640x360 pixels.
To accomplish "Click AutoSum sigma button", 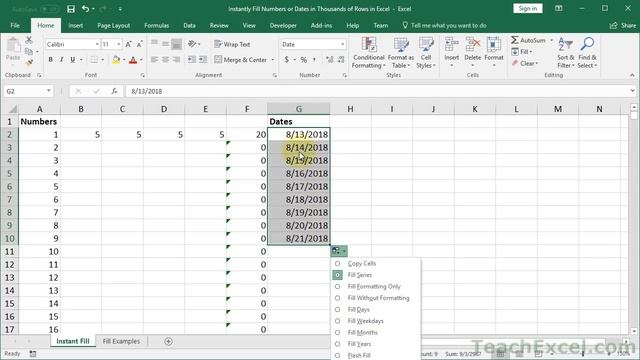I will (x=528, y=40).
